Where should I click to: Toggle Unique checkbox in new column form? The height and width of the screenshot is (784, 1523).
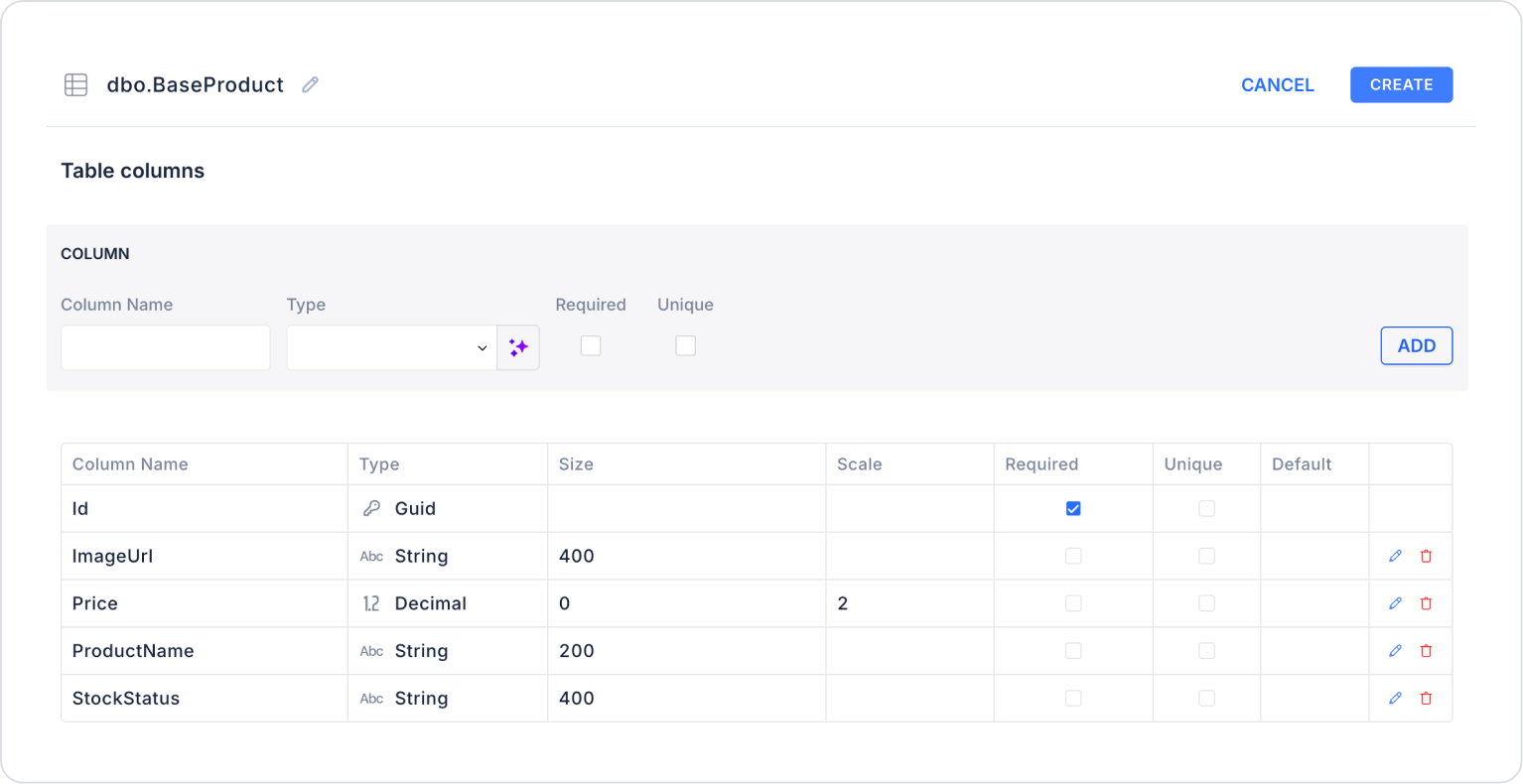pyautogui.click(x=685, y=345)
